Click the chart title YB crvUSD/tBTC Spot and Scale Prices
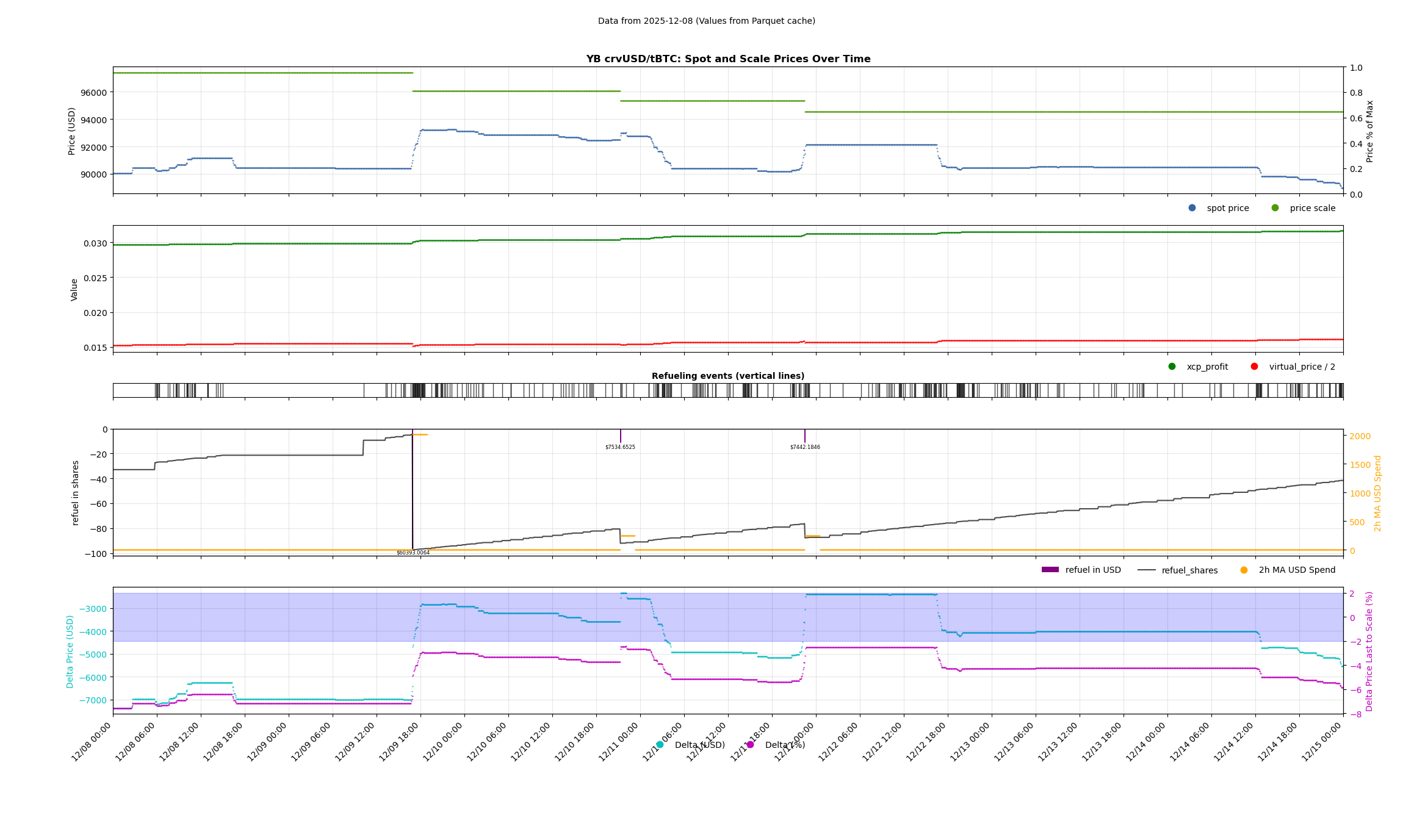 click(x=728, y=59)
